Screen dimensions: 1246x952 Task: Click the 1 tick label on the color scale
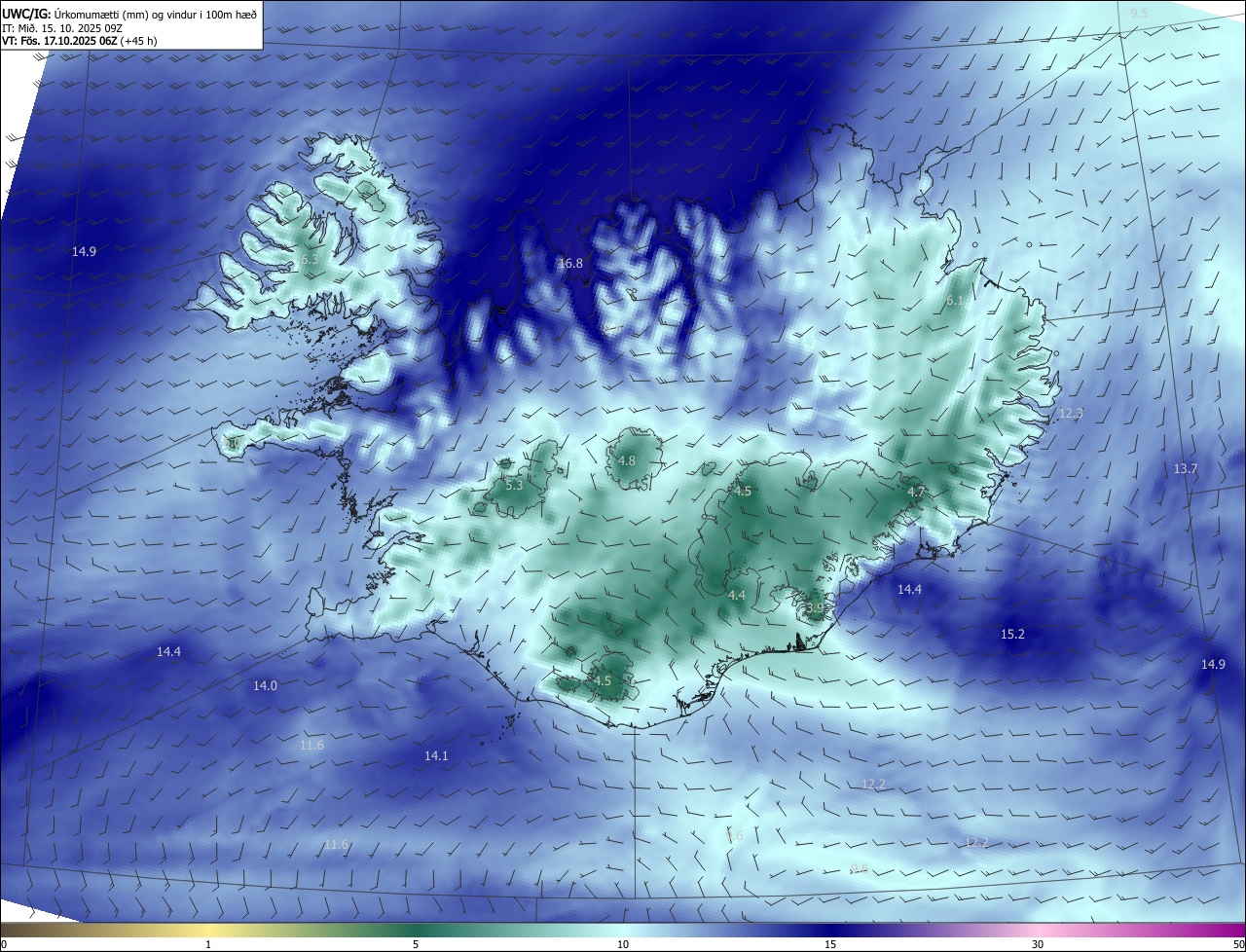(209, 945)
